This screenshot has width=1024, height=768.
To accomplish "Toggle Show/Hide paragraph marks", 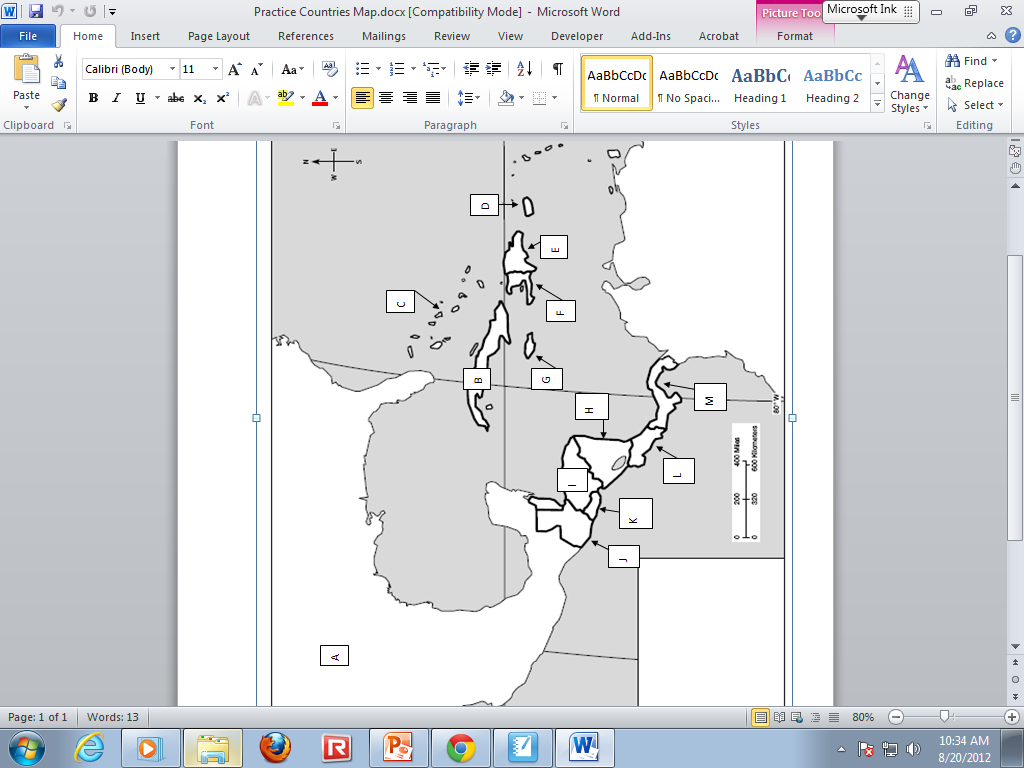I will click(x=557, y=69).
